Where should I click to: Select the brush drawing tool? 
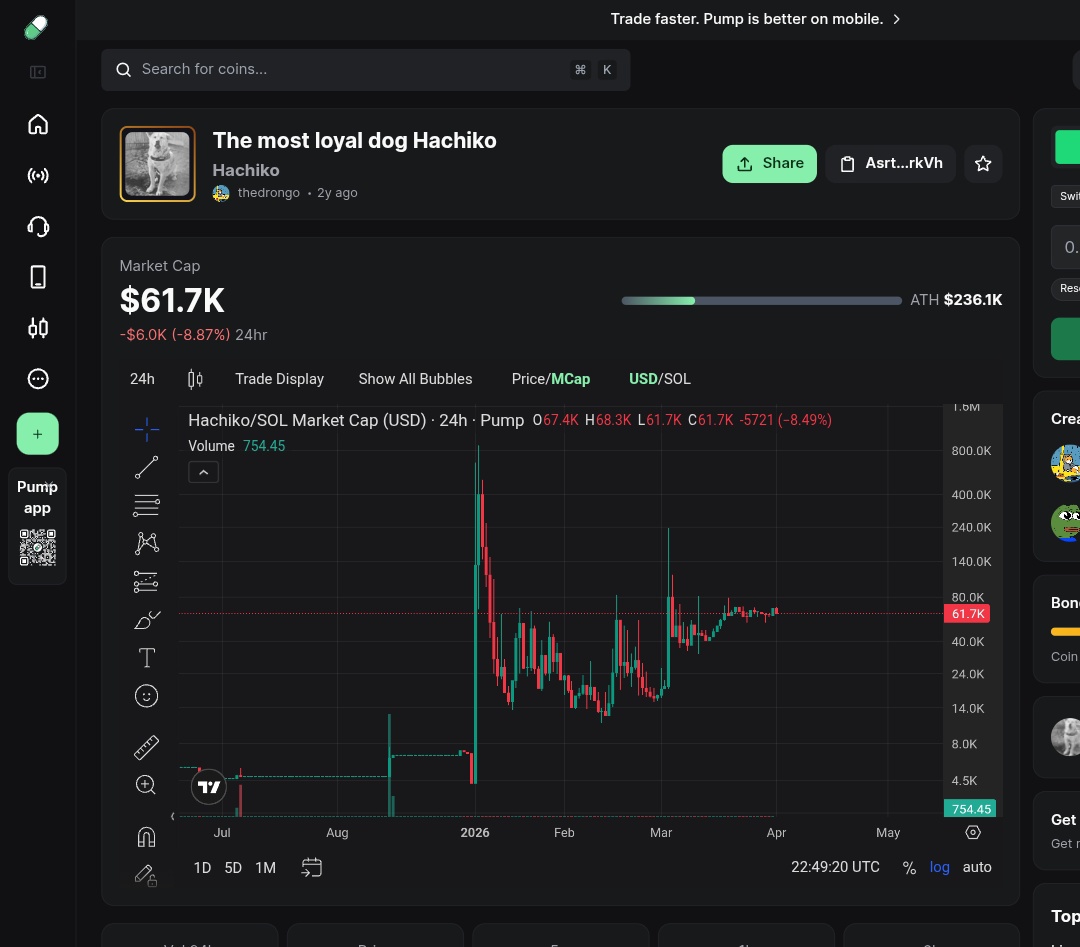(x=147, y=620)
